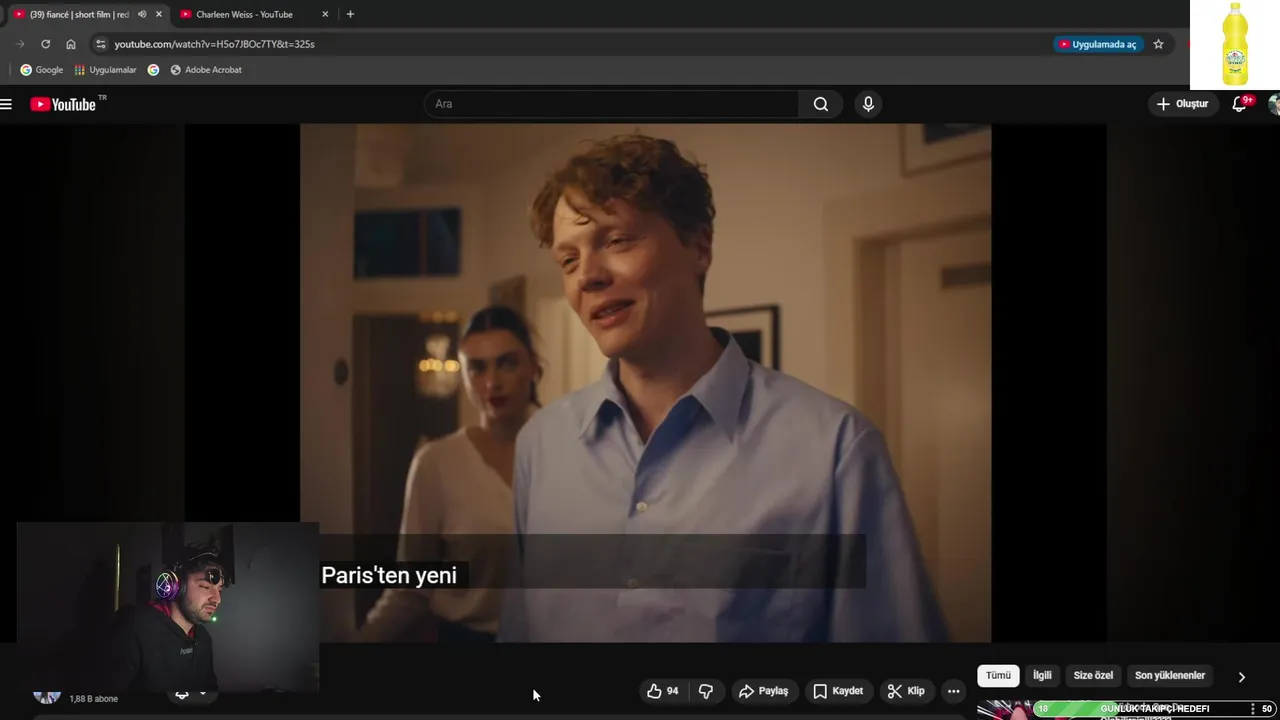Select the İlgili filter chip
The width and height of the screenshot is (1280, 720).
pyautogui.click(x=1042, y=676)
